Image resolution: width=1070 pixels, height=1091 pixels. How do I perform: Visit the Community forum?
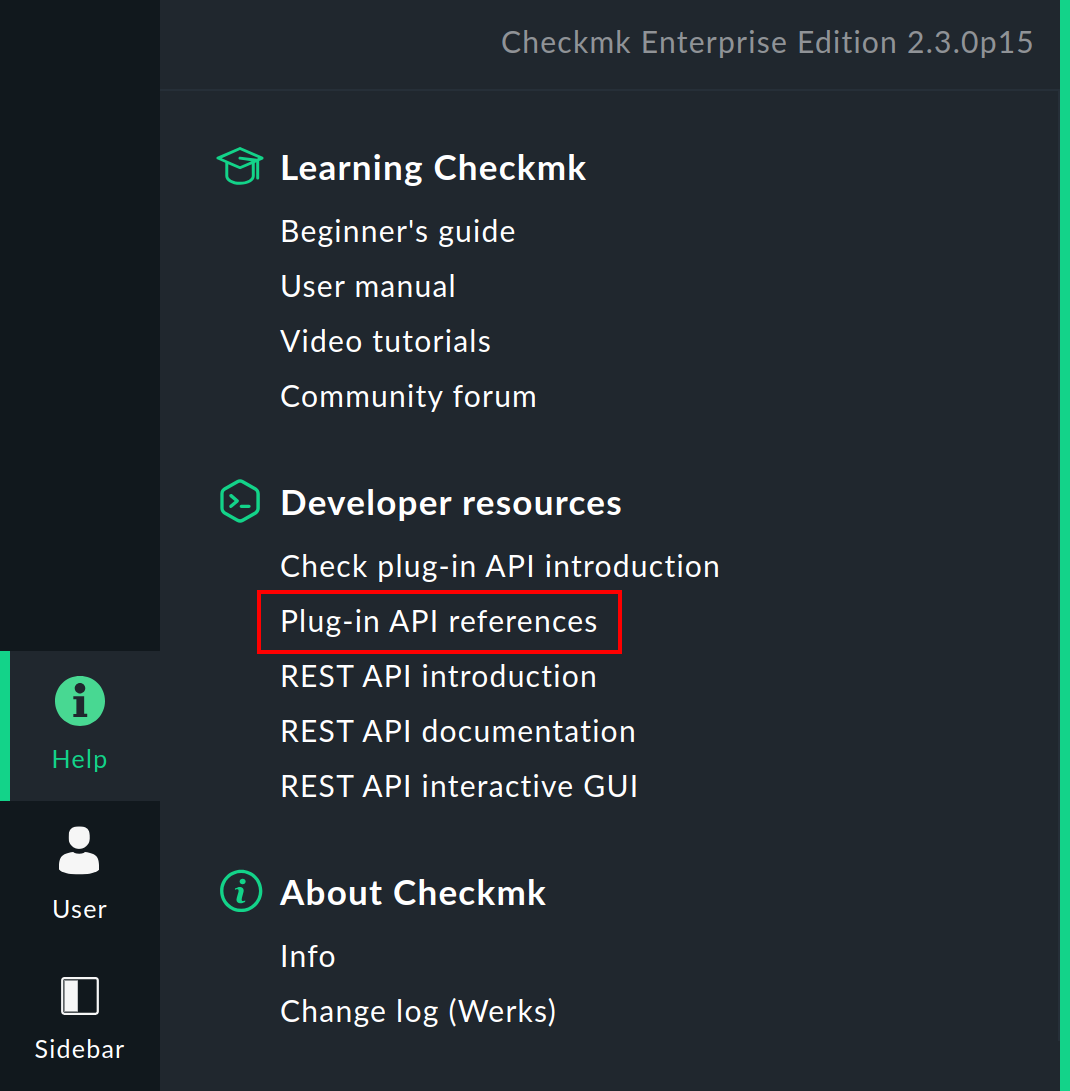click(x=408, y=397)
